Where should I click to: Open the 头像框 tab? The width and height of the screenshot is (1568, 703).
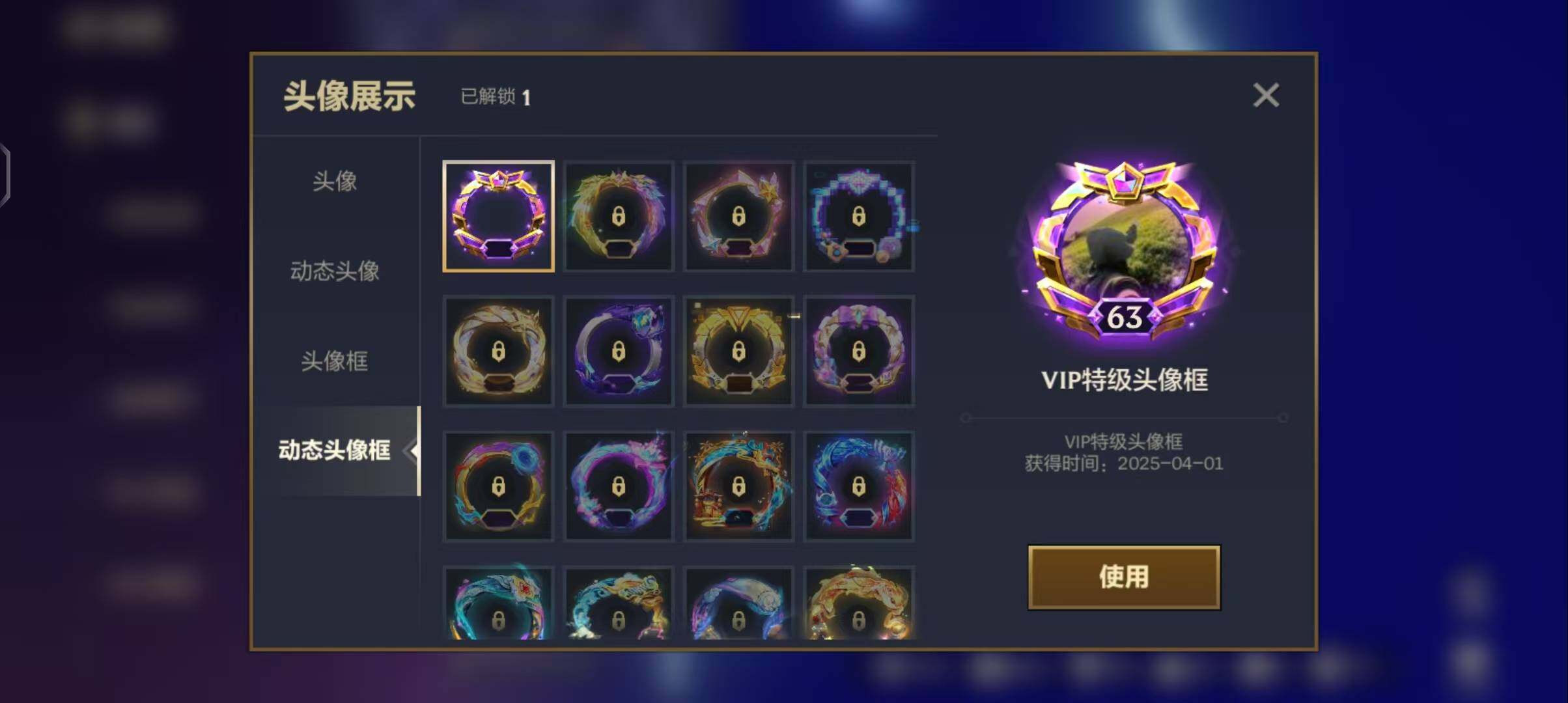tap(335, 361)
